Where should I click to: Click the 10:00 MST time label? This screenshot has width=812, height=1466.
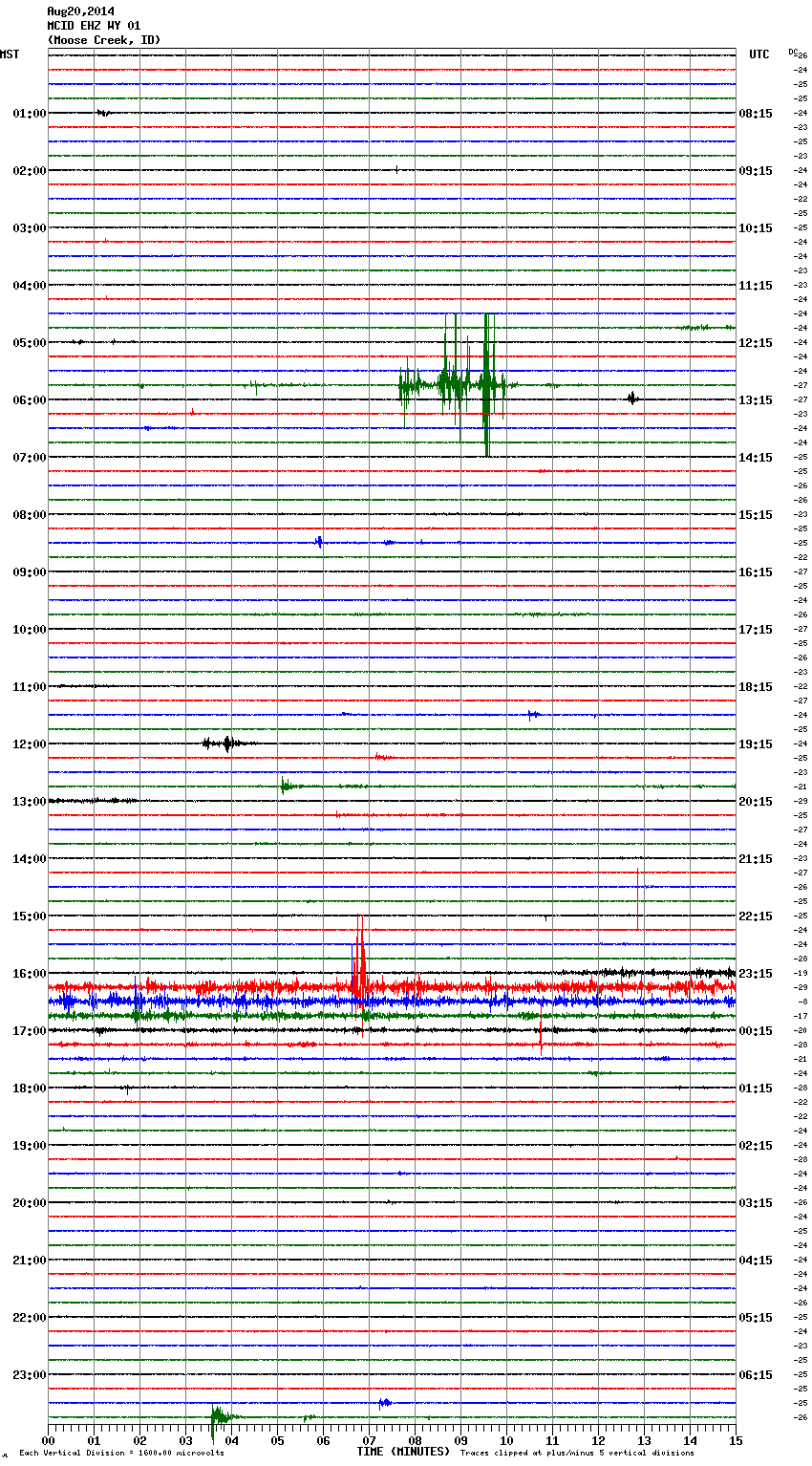pyautogui.click(x=30, y=630)
